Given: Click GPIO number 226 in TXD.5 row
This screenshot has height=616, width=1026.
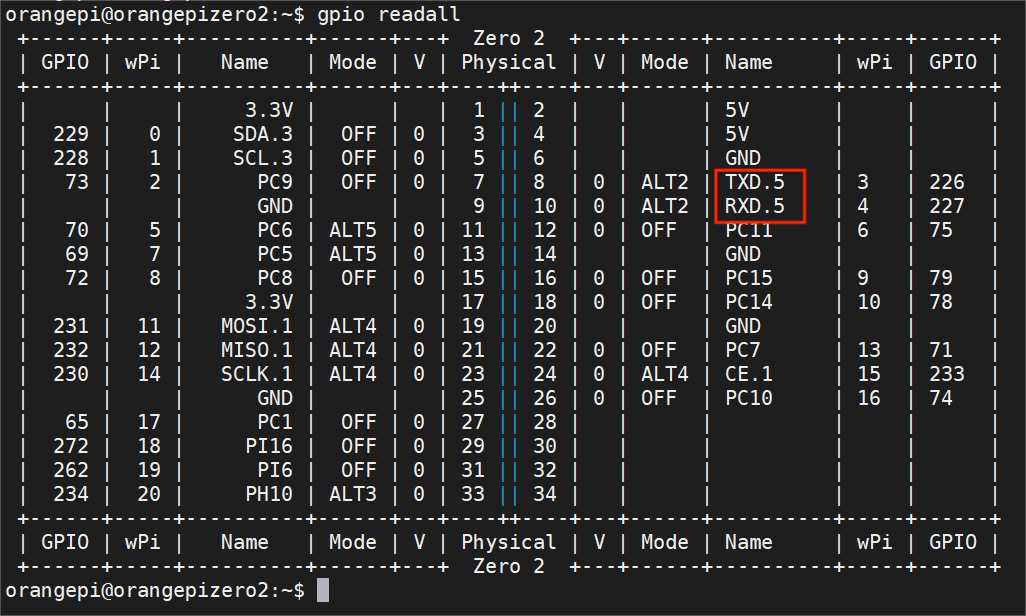Looking at the screenshot, I should click(947, 182).
